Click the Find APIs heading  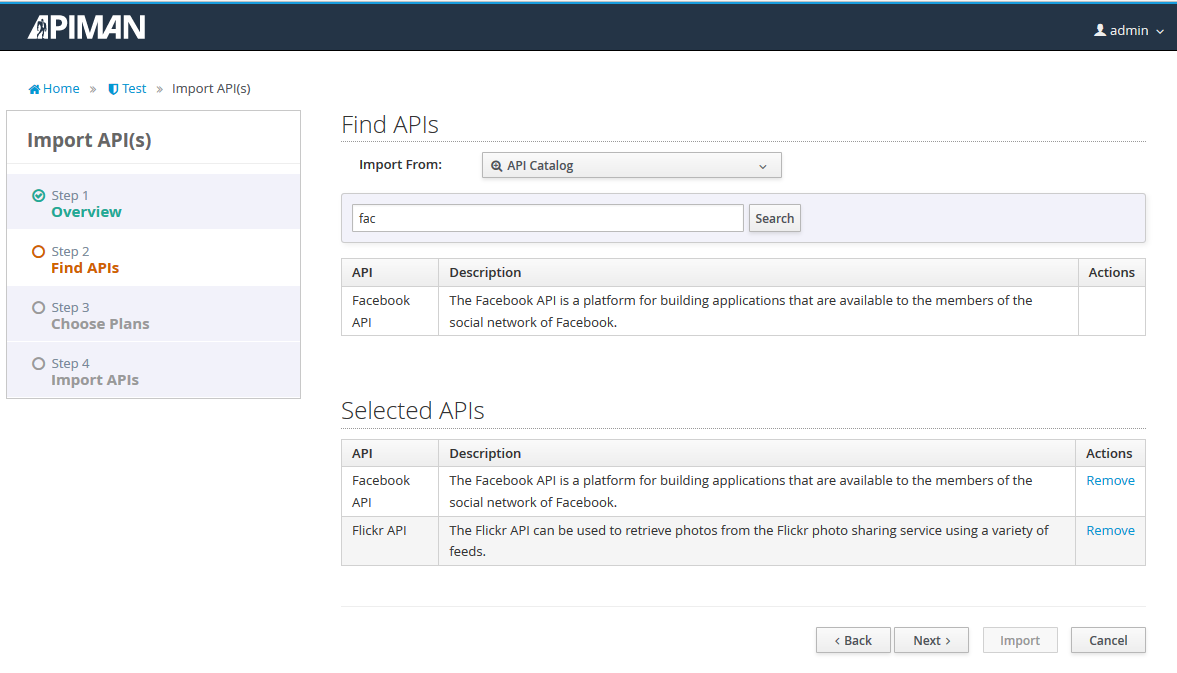390,125
